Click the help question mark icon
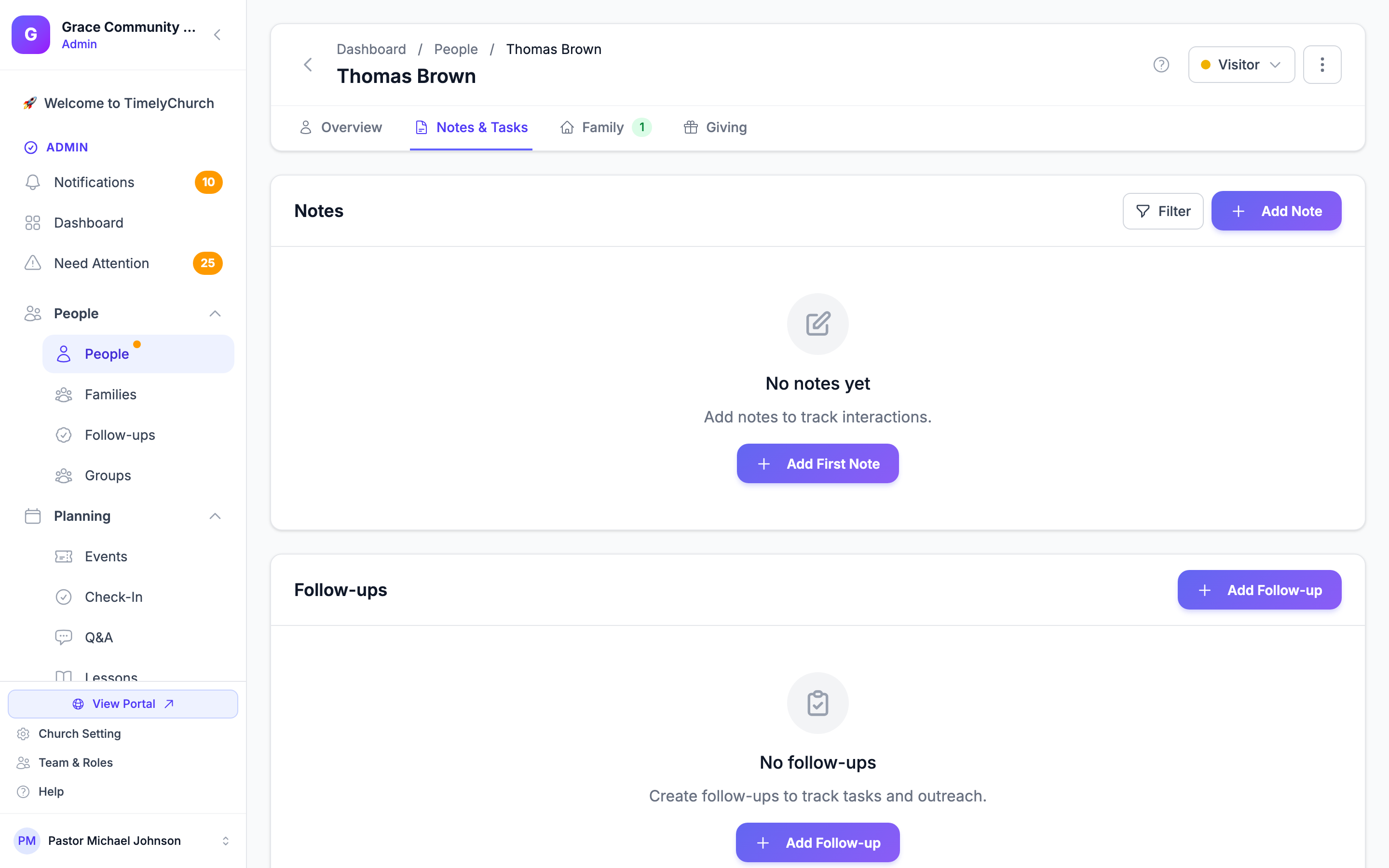This screenshot has height=868, width=1389. (1160, 64)
